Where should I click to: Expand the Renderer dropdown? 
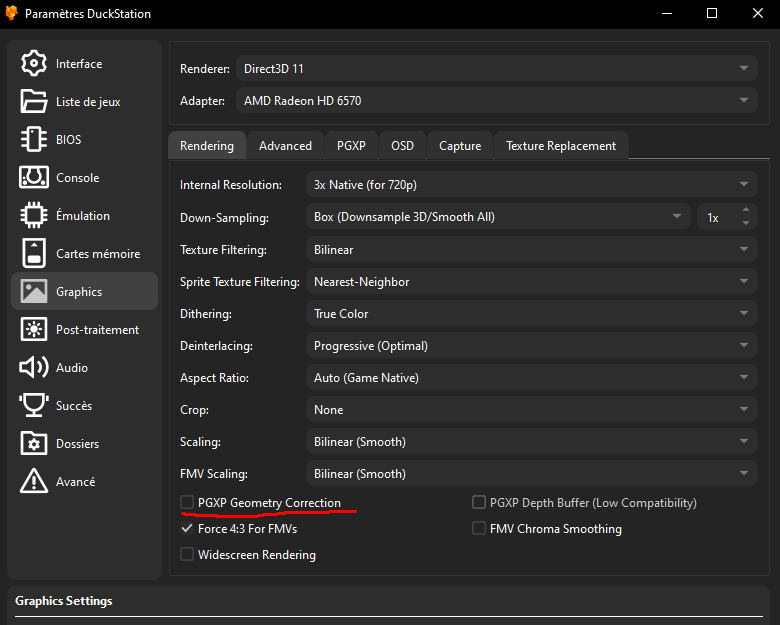[x=495, y=68]
